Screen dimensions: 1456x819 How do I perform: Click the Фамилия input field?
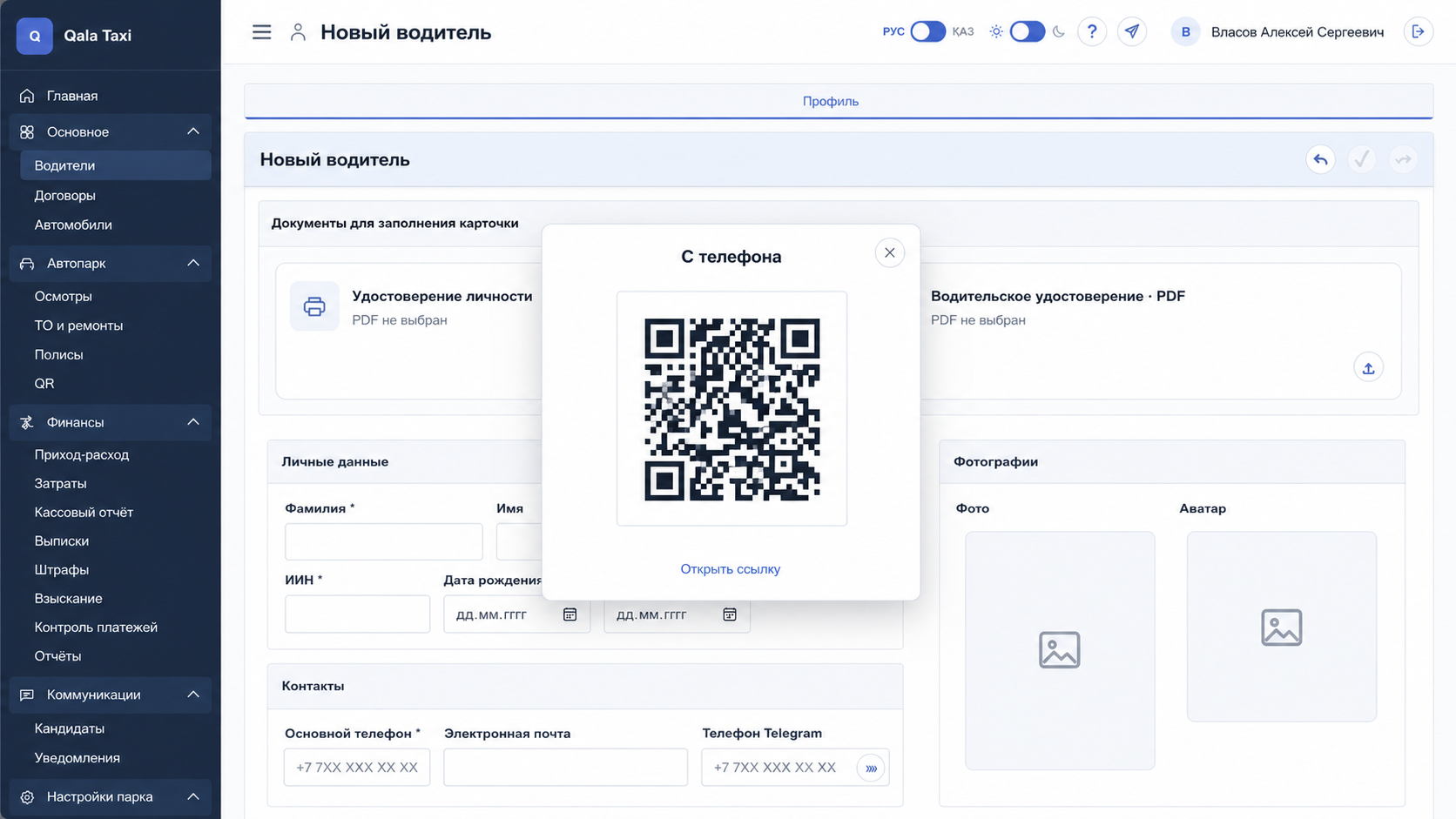click(384, 542)
